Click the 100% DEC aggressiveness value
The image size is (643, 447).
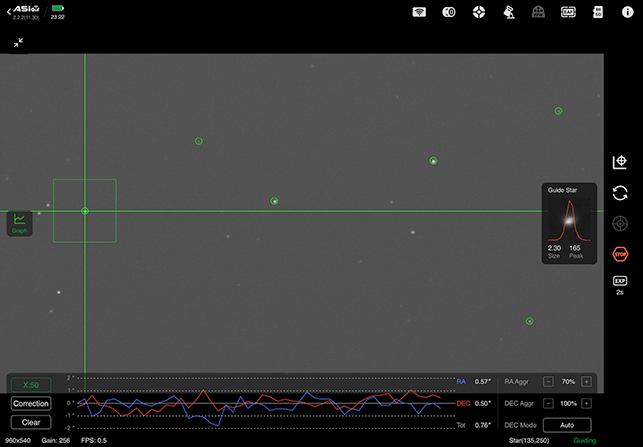[568, 404]
